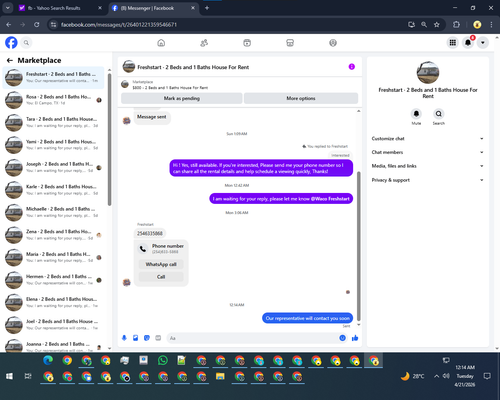Image resolution: width=500 pixels, height=400 pixels.
Task: Click back arrow next to Marketplace
Action: tap(10, 60)
